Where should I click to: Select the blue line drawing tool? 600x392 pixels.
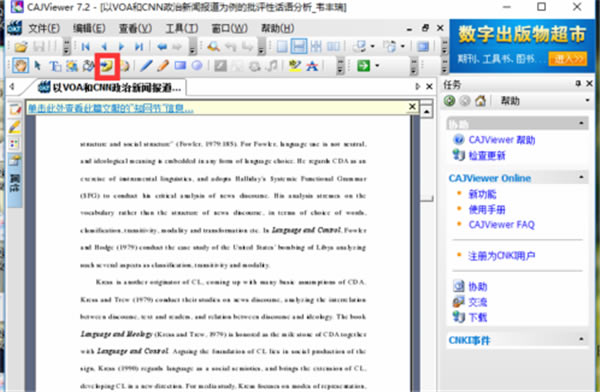pyautogui.click(x=146, y=66)
